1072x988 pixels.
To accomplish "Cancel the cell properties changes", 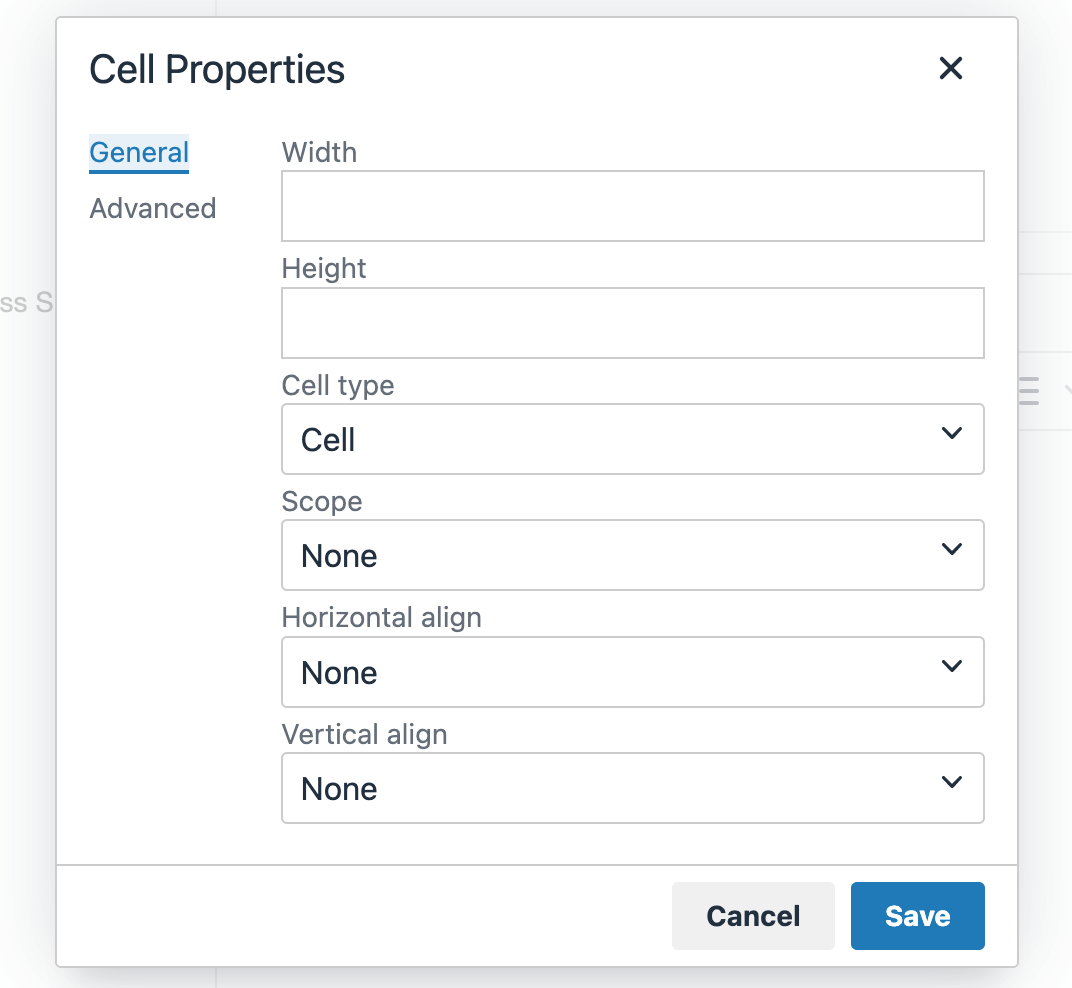I will [753, 916].
